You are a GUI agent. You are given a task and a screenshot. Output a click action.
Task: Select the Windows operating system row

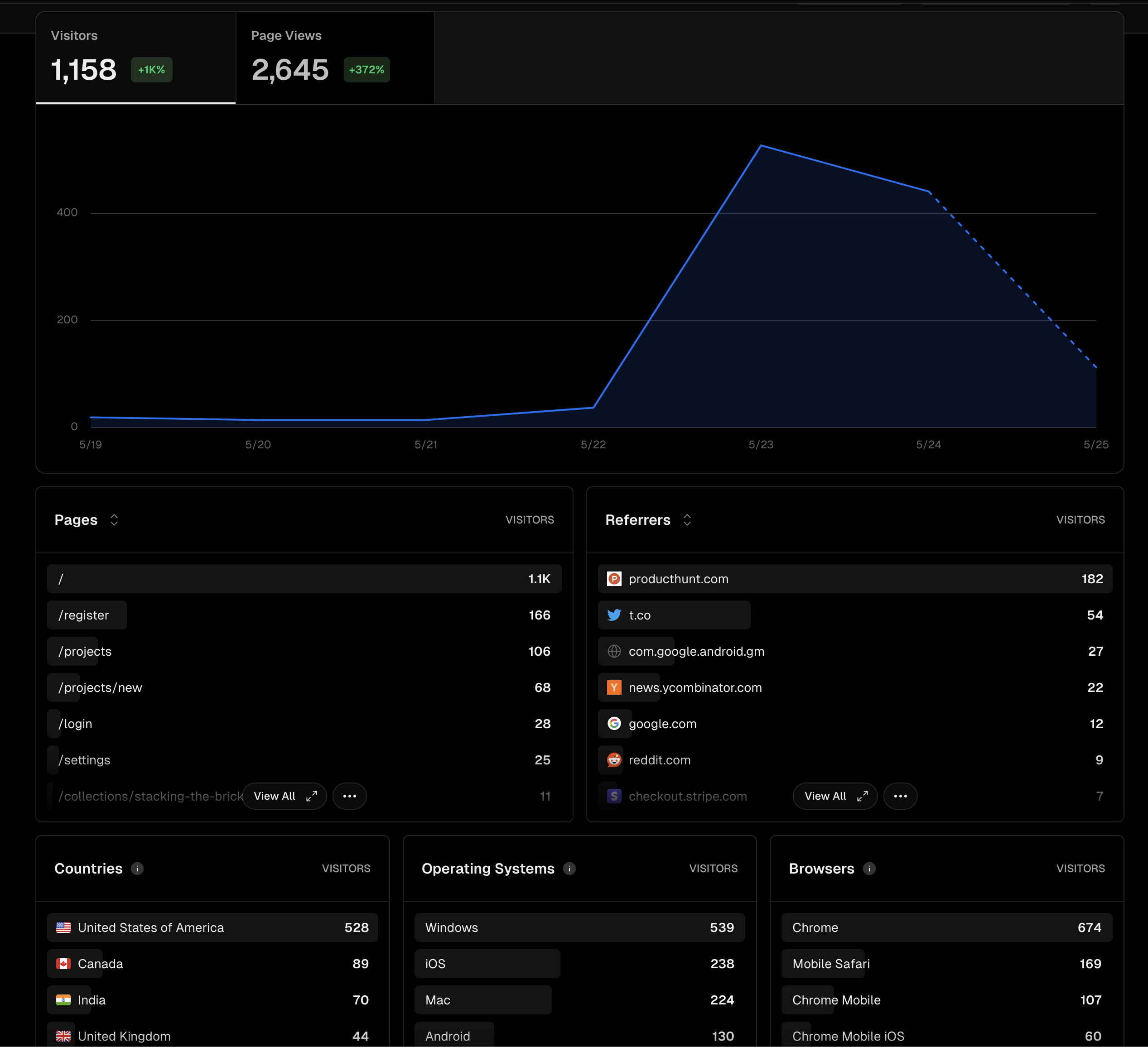[x=580, y=927]
